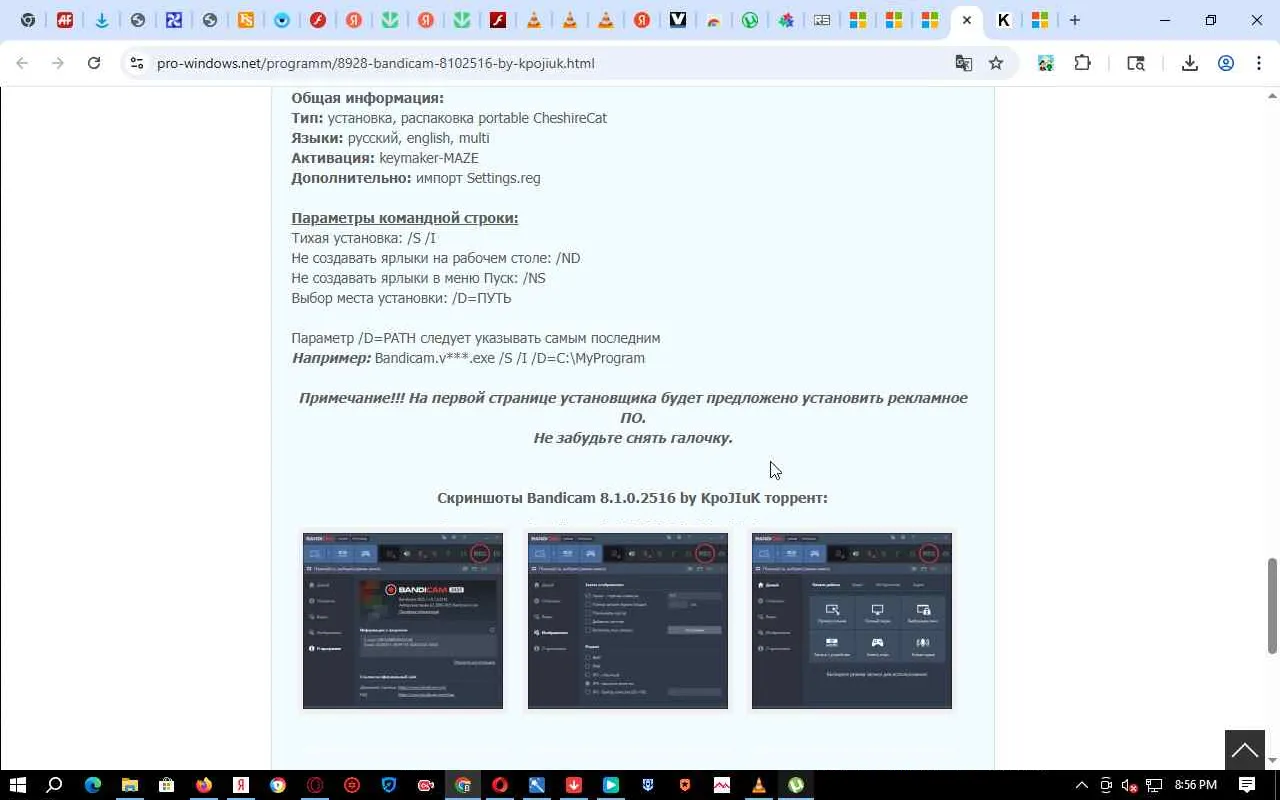Click the line 'Тихая установка: /S /I'
This screenshot has width=1280, height=800.
(364, 238)
